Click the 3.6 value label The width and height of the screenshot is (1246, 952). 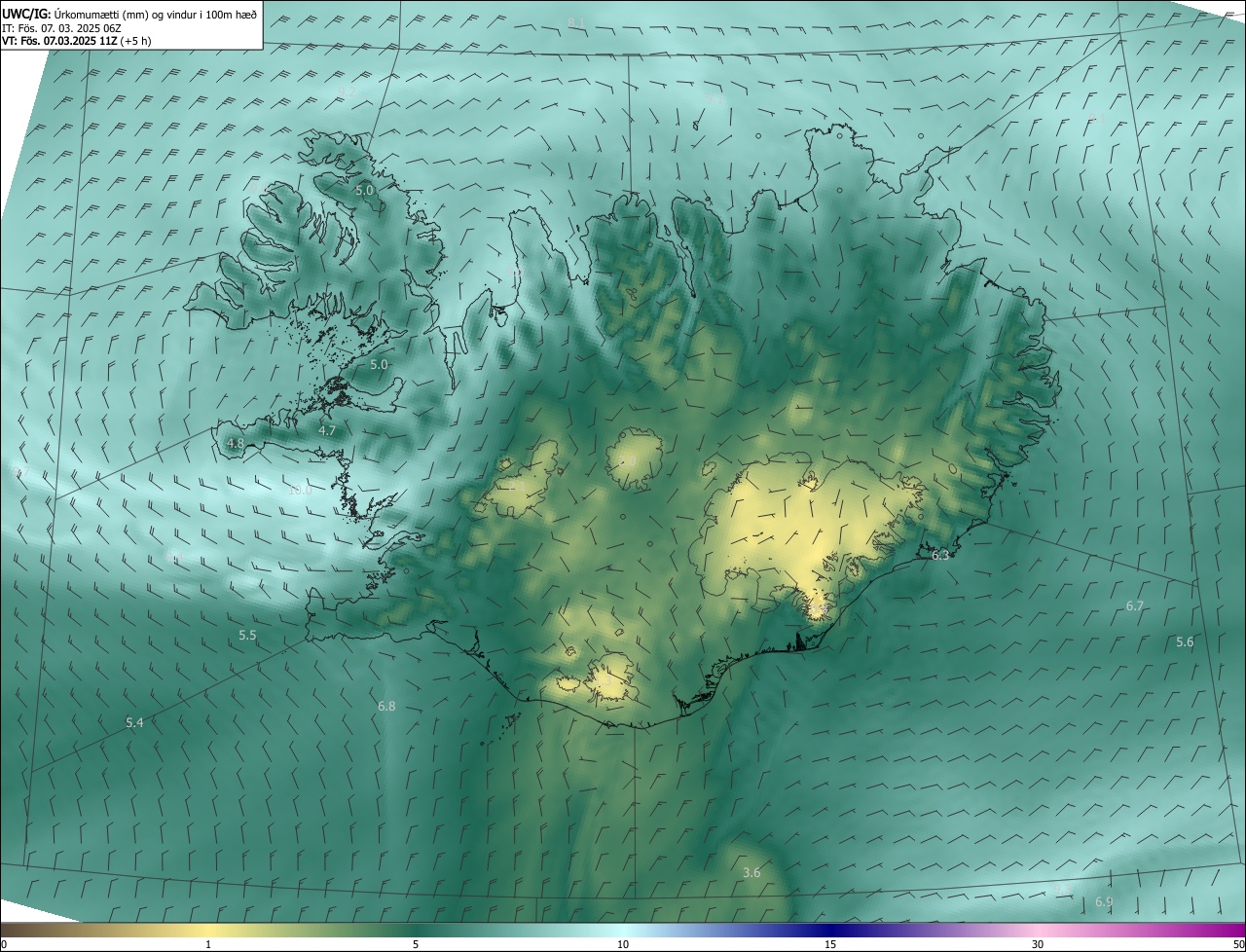pos(751,873)
